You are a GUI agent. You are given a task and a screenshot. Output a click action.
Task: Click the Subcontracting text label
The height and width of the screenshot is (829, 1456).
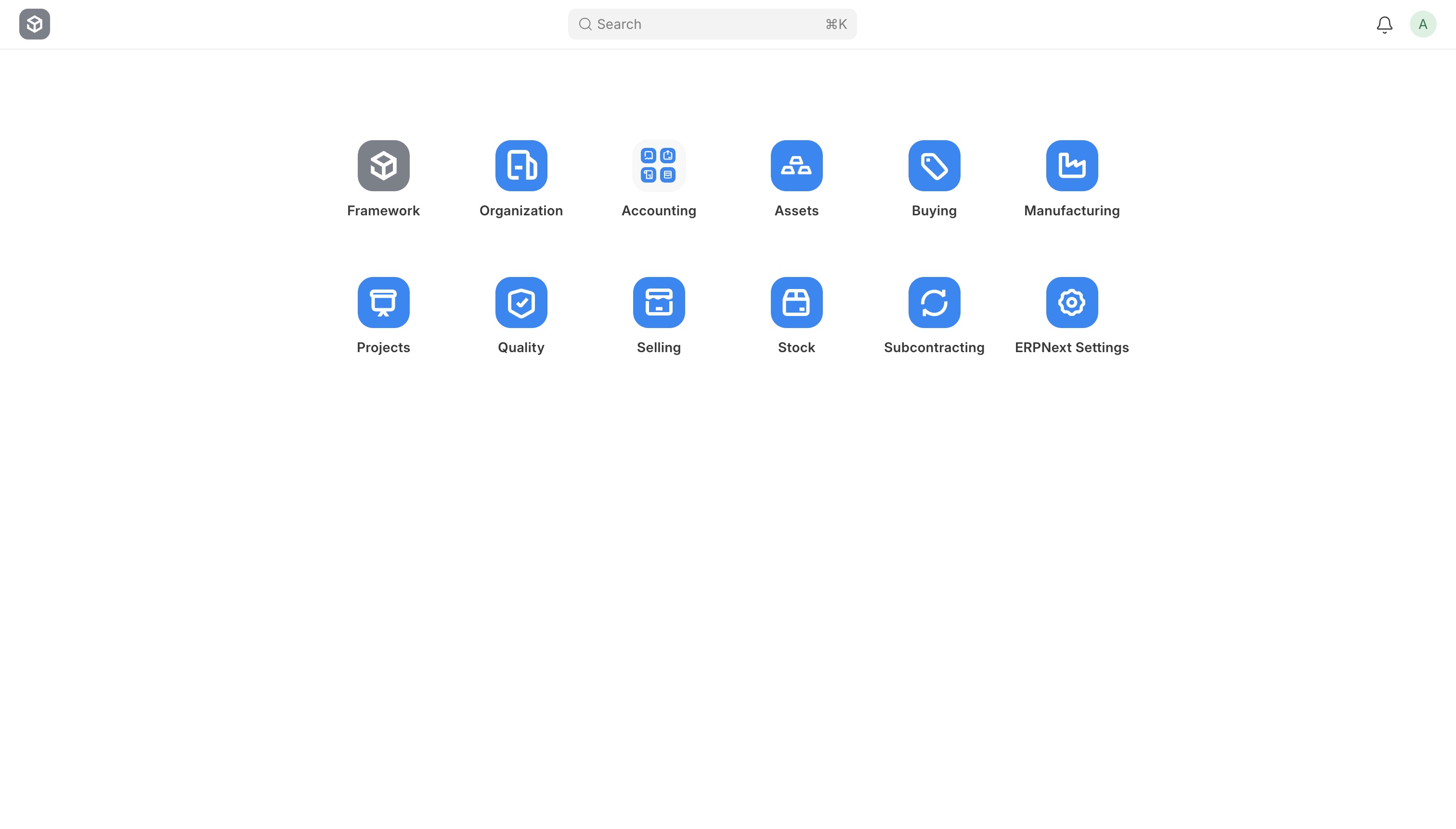(x=934, y=347)
